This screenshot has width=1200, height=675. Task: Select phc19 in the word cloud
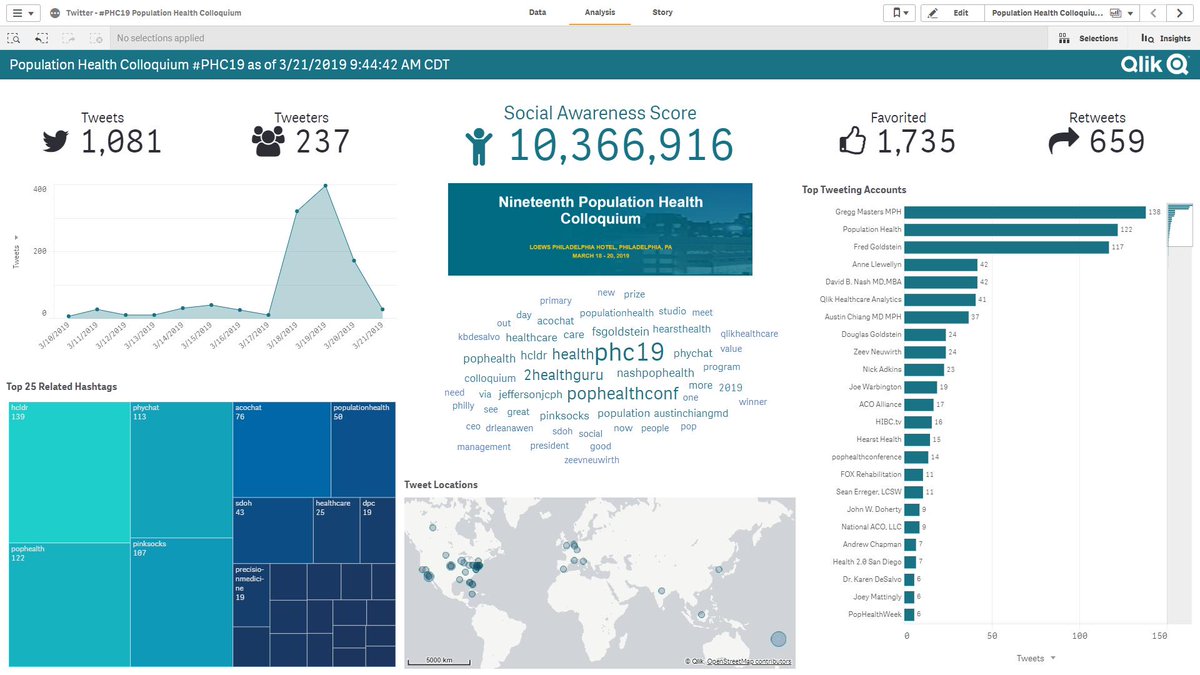pos(629,353)
